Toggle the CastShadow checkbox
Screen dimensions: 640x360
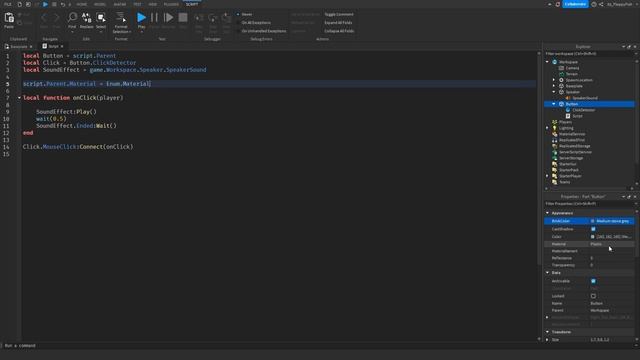pos(593,229)
